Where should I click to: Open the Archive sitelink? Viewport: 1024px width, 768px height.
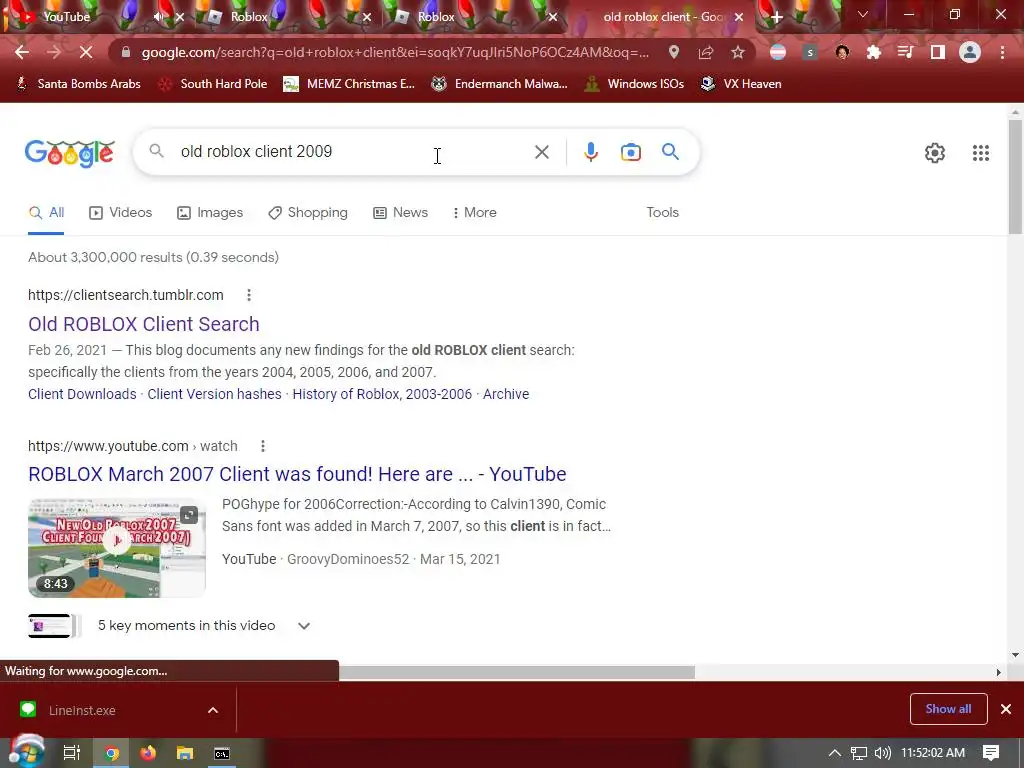(x=506, y=394)
